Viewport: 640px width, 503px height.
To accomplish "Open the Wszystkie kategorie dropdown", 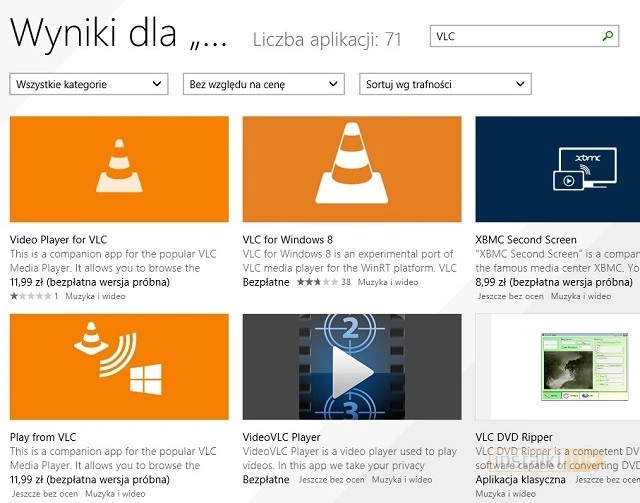I will 89,84.
